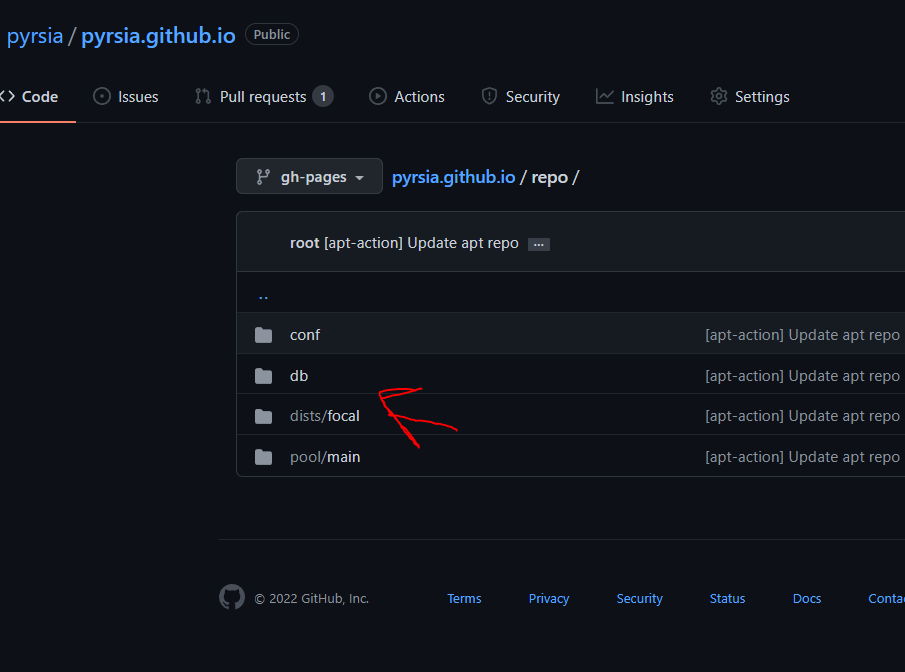The width and height of the screenshot is (905, 672).
Task: View the Insights tab
Action: coord(635,96)
